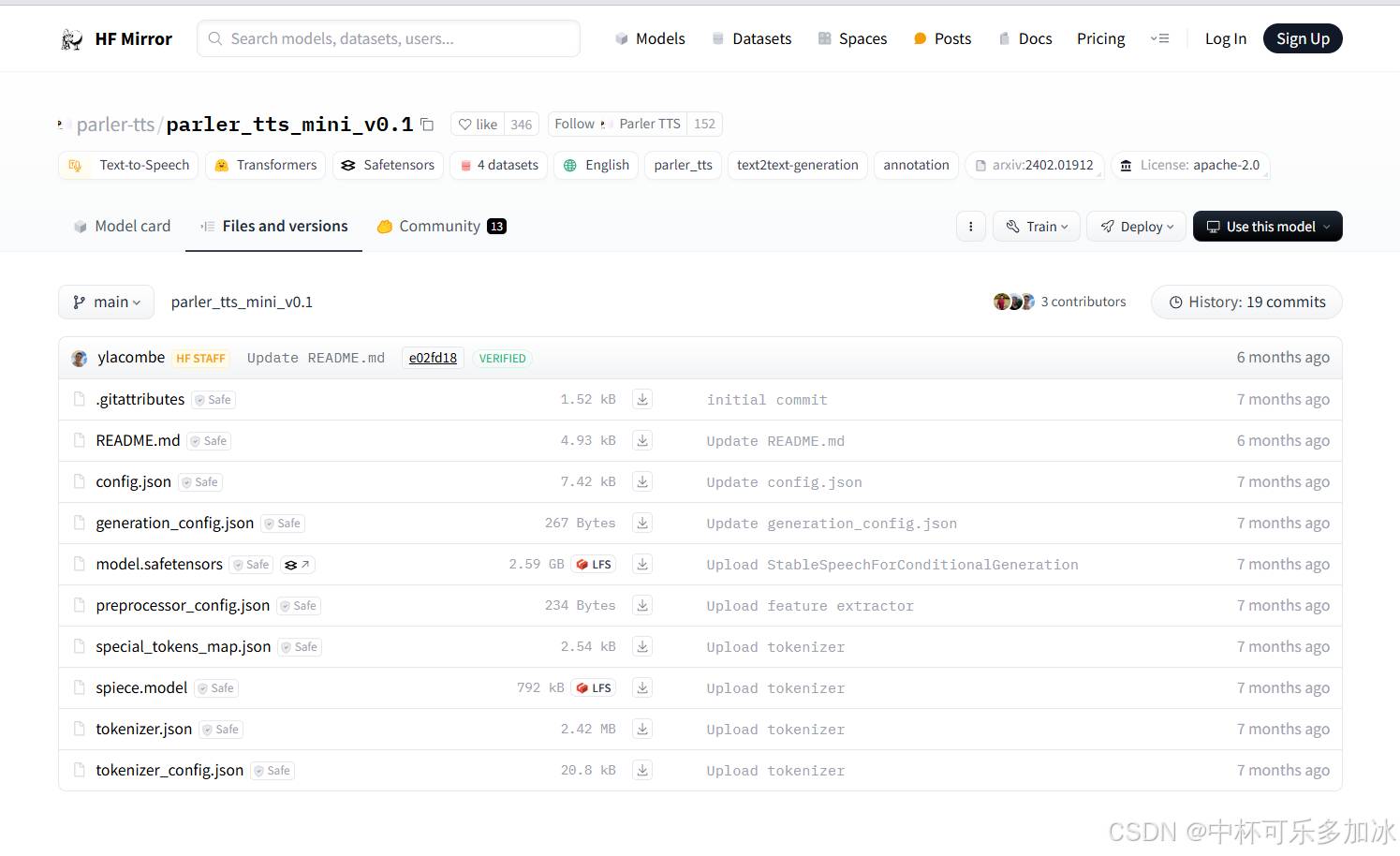Open 'Upload StableSpeechForConditionalGeneration' commit message

pos(892,565)
